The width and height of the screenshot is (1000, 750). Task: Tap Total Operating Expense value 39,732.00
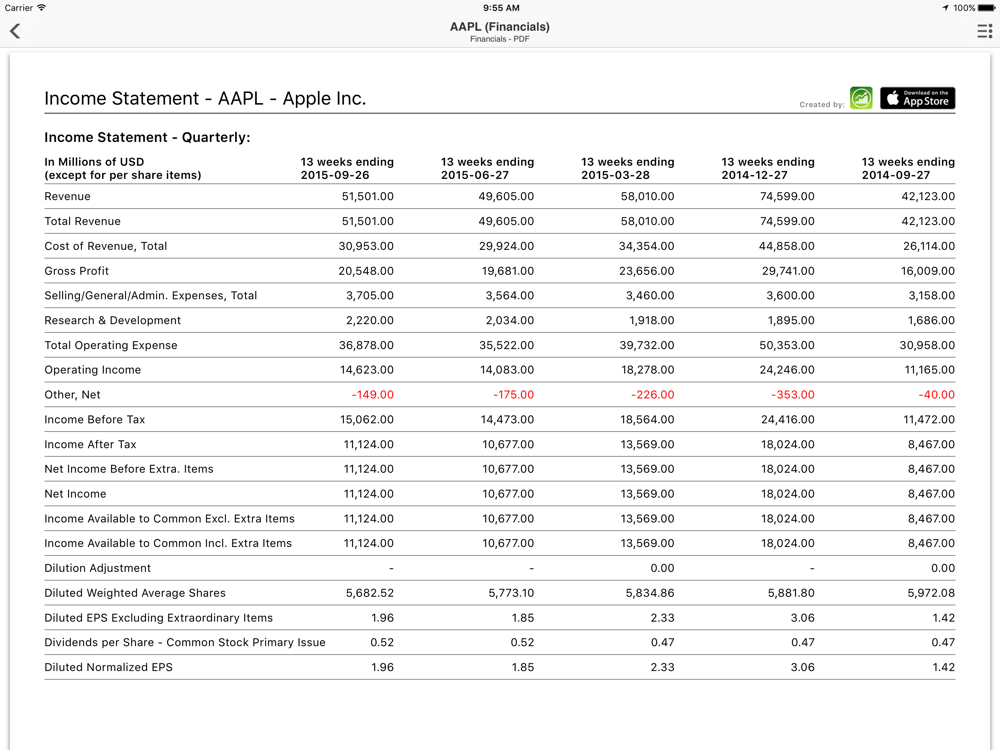tap(647, 345)
